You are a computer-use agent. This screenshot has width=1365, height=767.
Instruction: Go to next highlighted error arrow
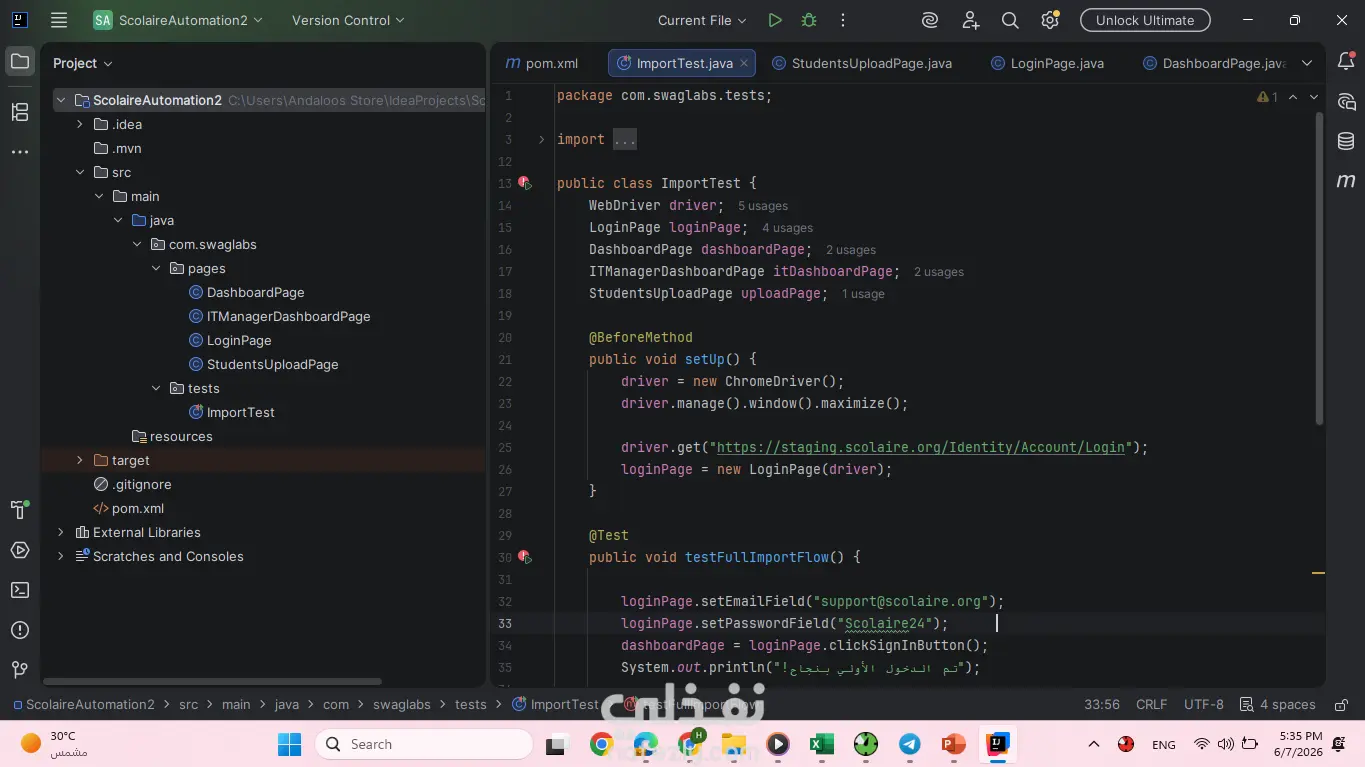click(x=1314, y=97)
